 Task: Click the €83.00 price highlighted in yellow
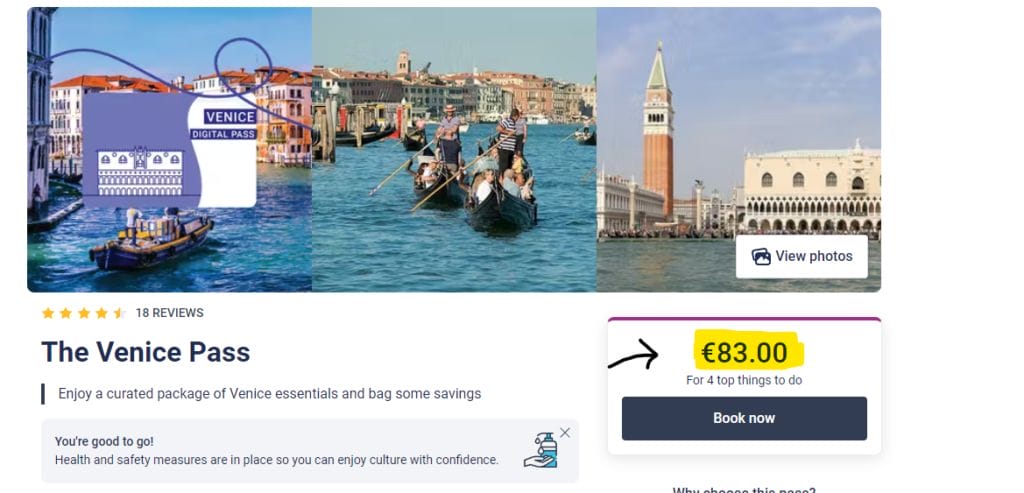[744, 353]
